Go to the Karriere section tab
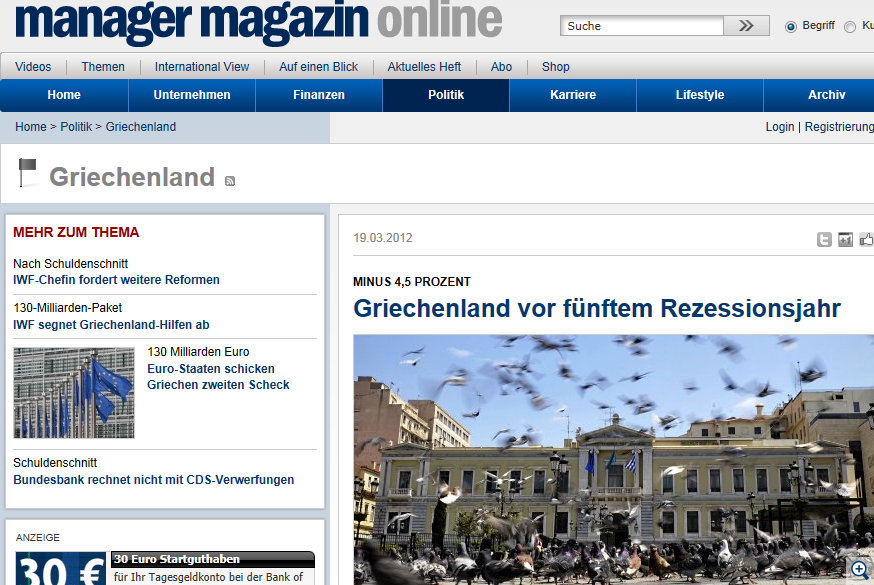The width and height of the screenshot is (874, 585). [x=573, y=95]
